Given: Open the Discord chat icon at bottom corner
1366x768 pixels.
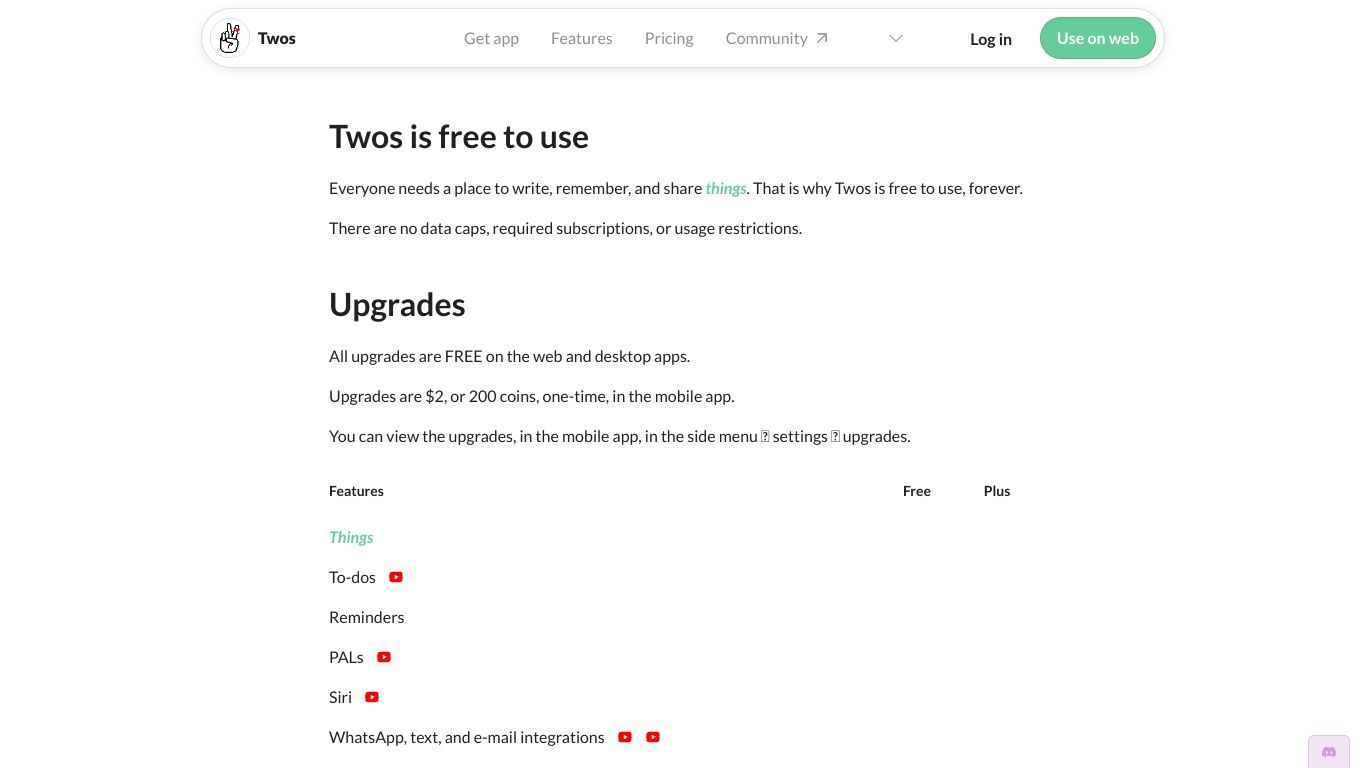Looking at the screenshot, I should click(1329, 752).
